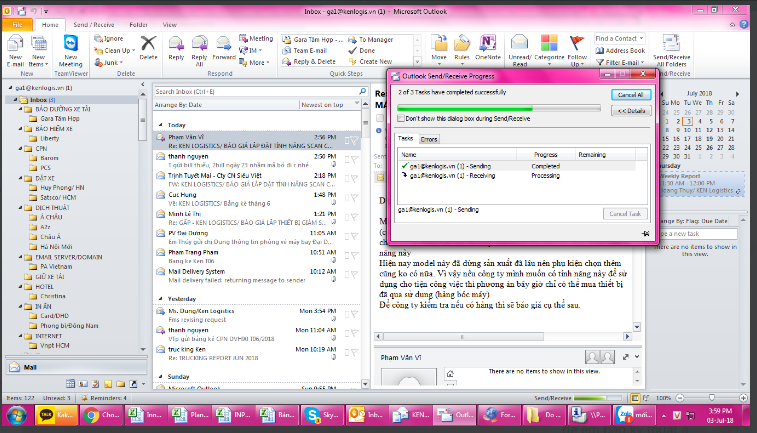Click the Unread/Read envelope icon
Viewport: 757px width, 433px height.
pos(519,43)
